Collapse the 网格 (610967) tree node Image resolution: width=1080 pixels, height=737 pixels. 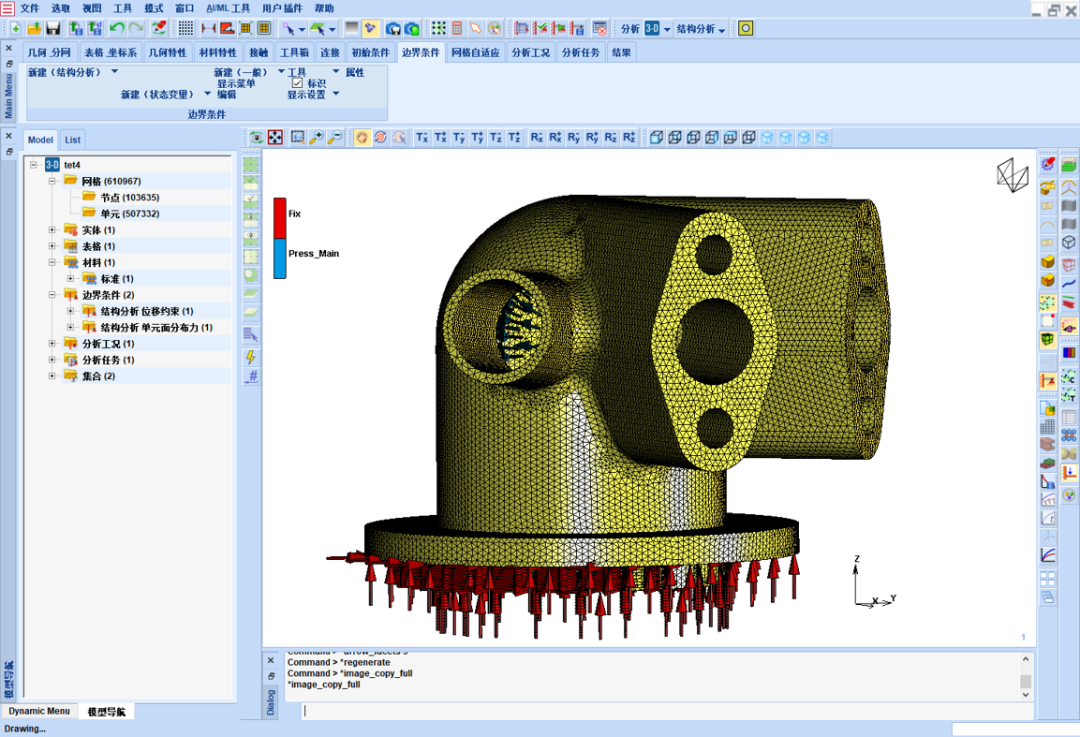[x=52, y=180]
